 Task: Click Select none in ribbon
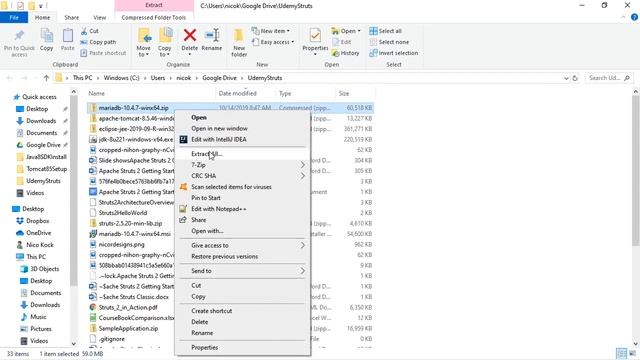(389, 42)
